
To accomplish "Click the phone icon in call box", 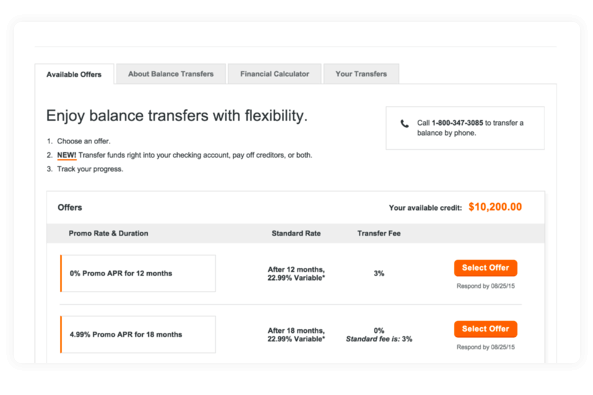I will point(405,124).
